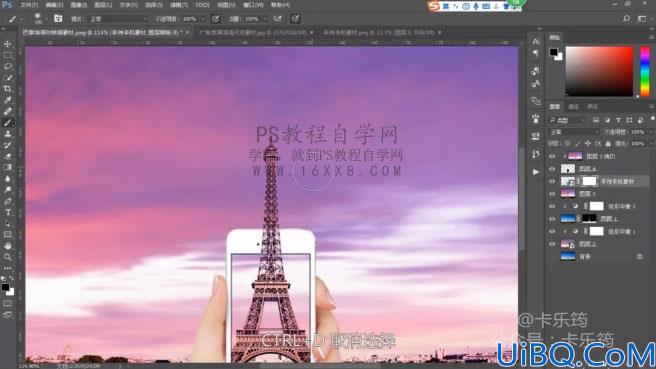Select the Pen tool
Viewport: 656px width, 369px height.
[x=8, y=201]
